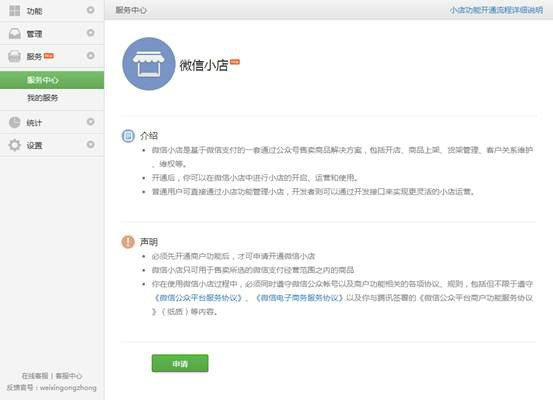Screen dimensions: 553x400
Task: Click the bullet starting 必须先开通商户功能后
Action: [x=233, y=256]
